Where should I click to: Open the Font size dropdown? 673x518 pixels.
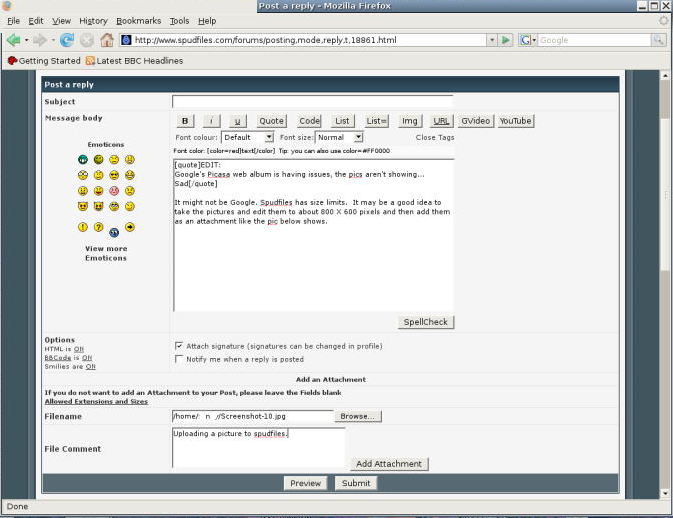339,137
